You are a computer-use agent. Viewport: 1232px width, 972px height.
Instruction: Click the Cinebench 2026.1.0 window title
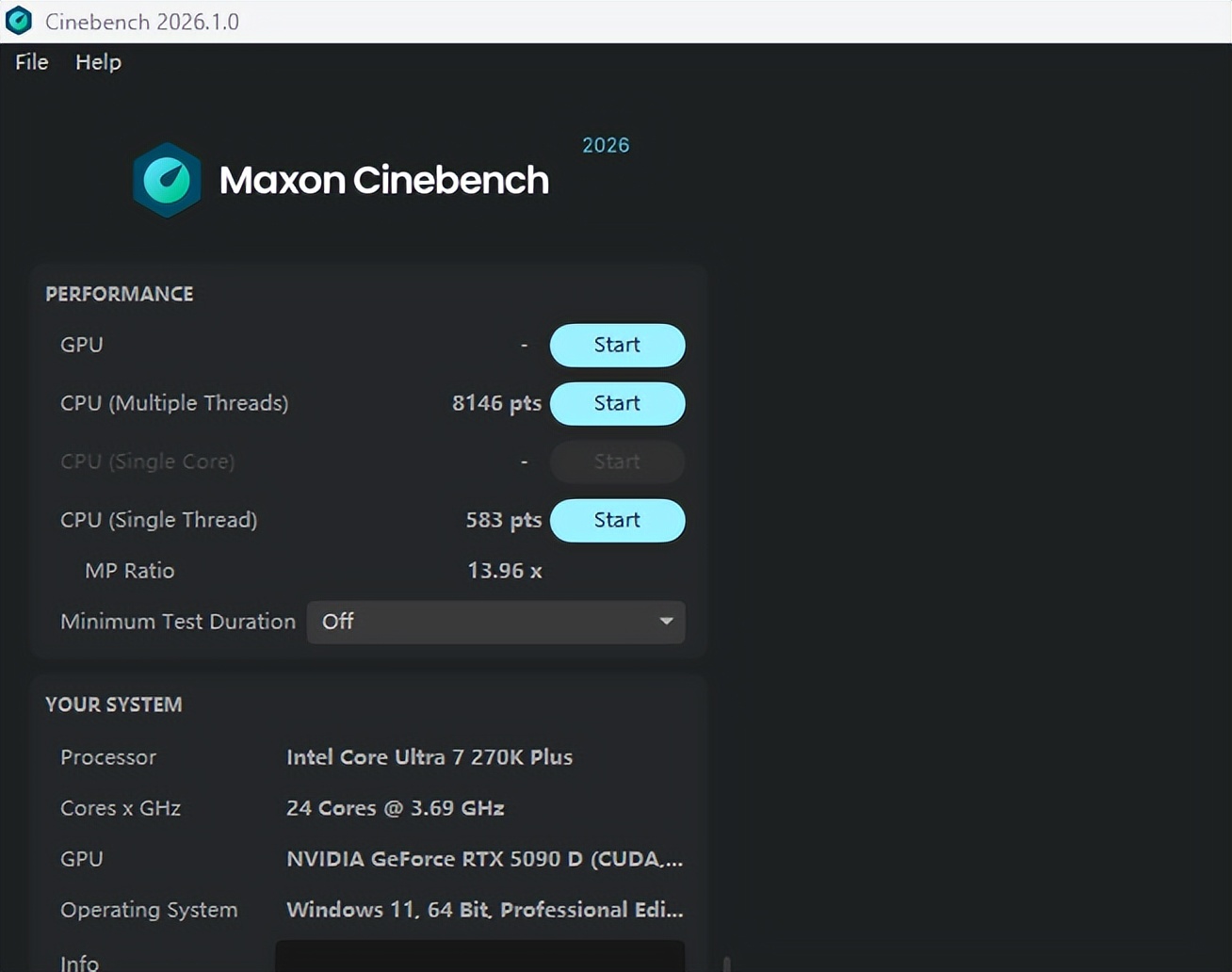tap(142, 22)
